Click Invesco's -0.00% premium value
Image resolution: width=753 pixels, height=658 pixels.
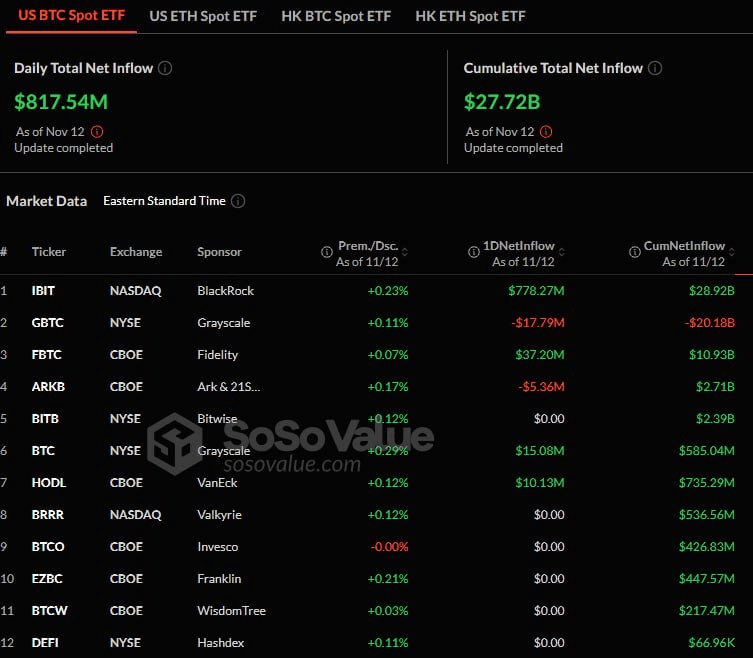coord(389,547)
